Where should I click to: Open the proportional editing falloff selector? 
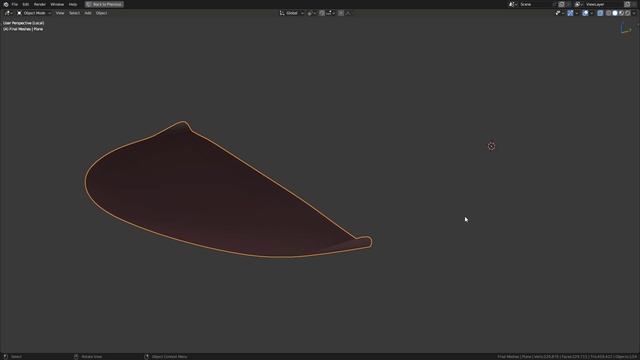[348, 13]
